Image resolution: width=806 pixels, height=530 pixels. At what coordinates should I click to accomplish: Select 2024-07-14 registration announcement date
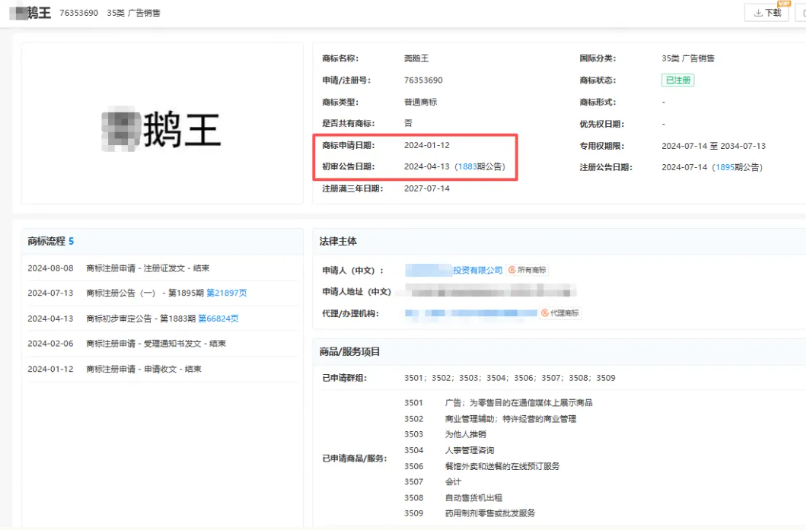(x=684, y=167)
